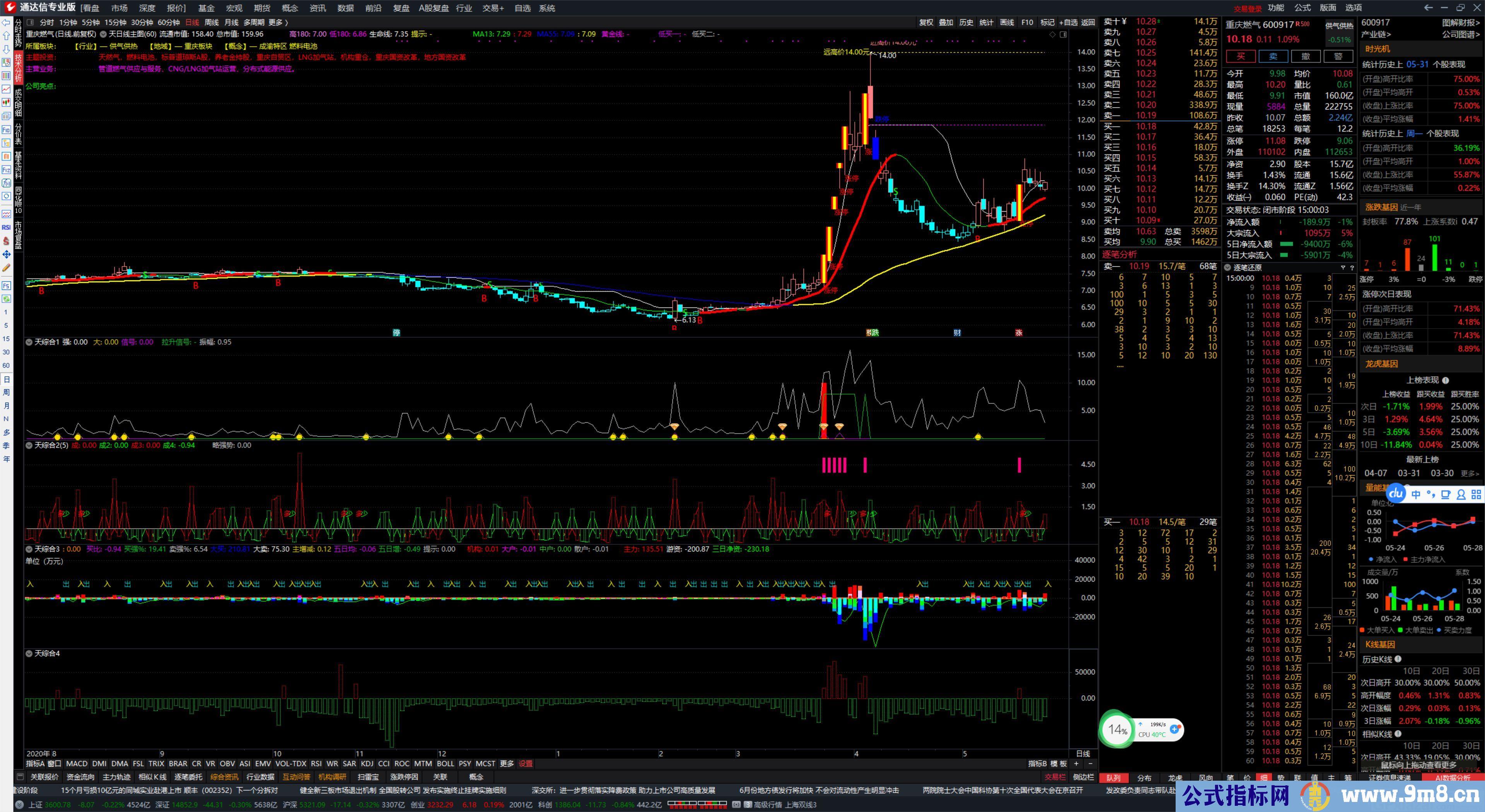
Task: Click the user avatar icon in IME toolbar
Action: point(1461,495)
